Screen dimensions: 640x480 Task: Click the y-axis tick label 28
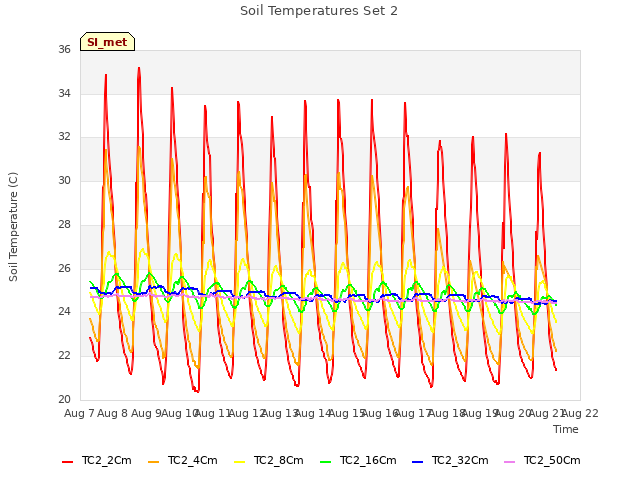pyautogui.click(x=64, y=224)
